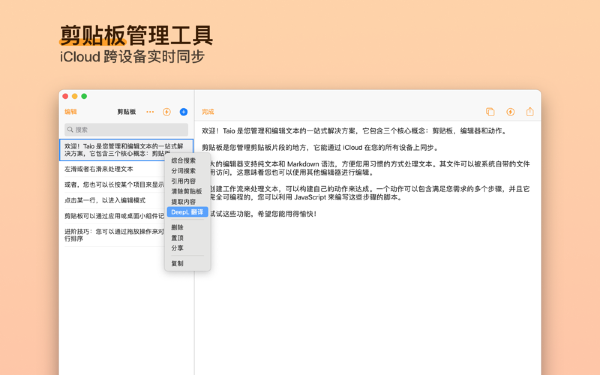Open the orange three-dots more options menu

click(x=150, y=112)
